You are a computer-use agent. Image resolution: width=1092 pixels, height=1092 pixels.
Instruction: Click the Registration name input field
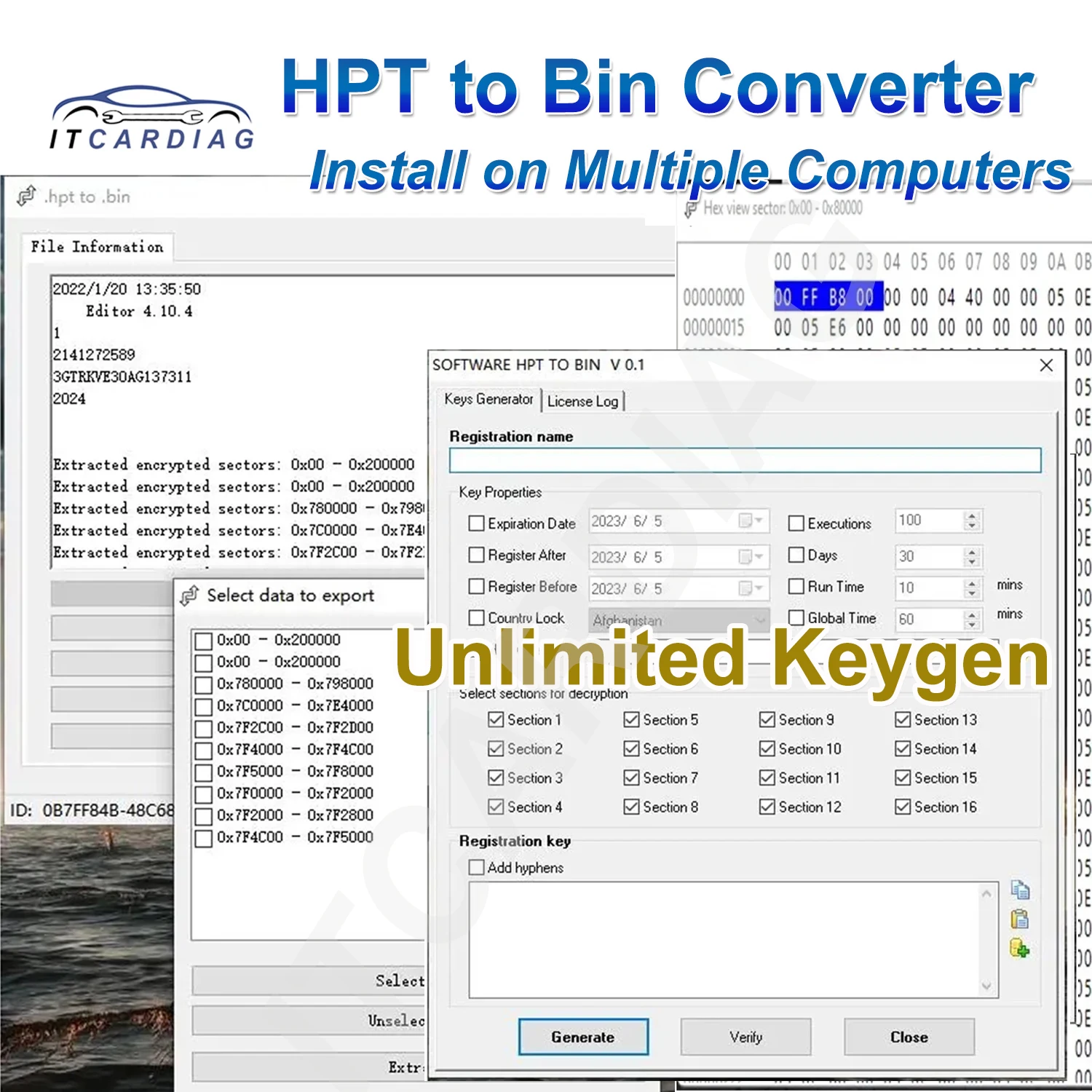point(745,460)
